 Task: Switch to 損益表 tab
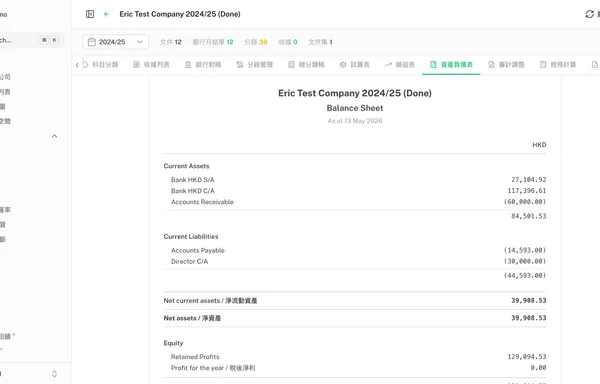pos(400,65)
